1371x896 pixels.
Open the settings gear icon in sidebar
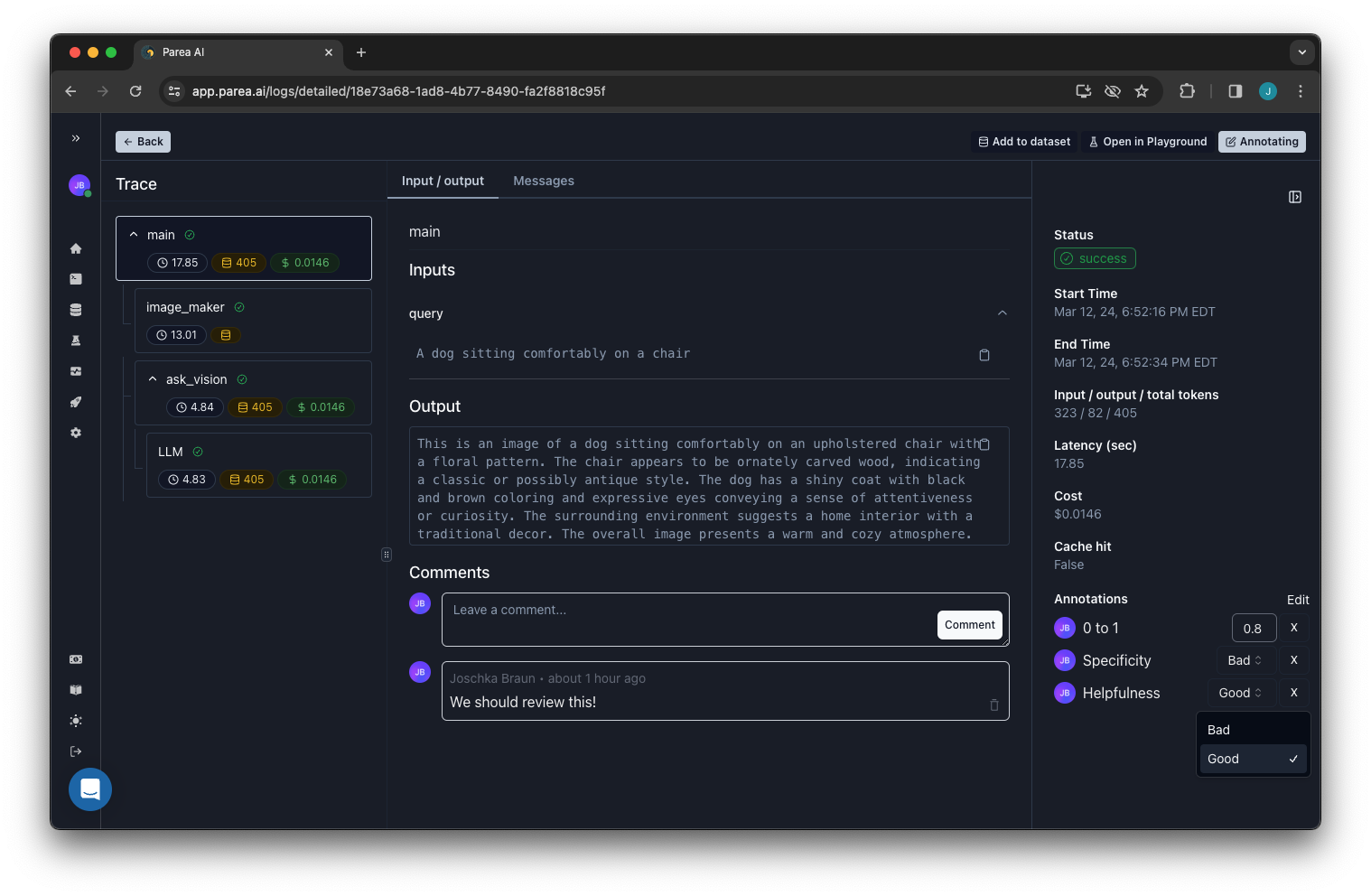[x=76, y=433]
